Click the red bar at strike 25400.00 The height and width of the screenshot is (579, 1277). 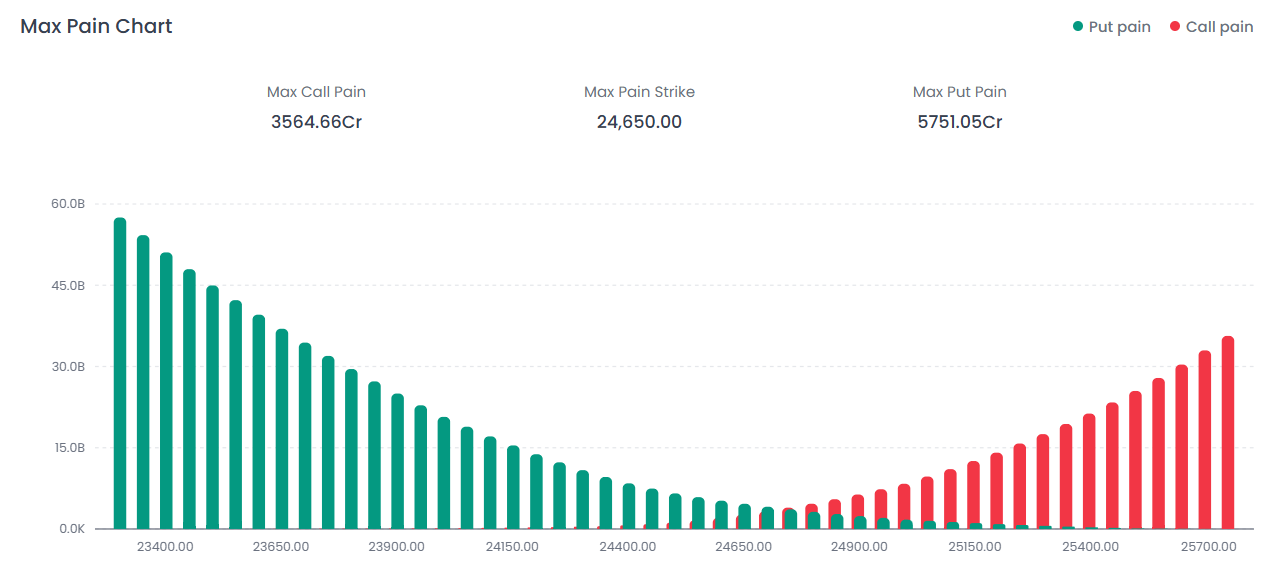(1089, 472)
